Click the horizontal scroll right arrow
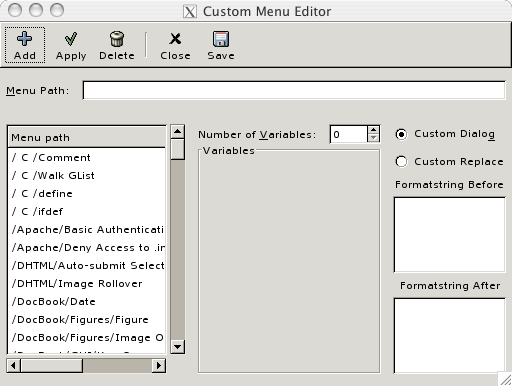This screenshot has width=512, height=386. tap(159, 365)
